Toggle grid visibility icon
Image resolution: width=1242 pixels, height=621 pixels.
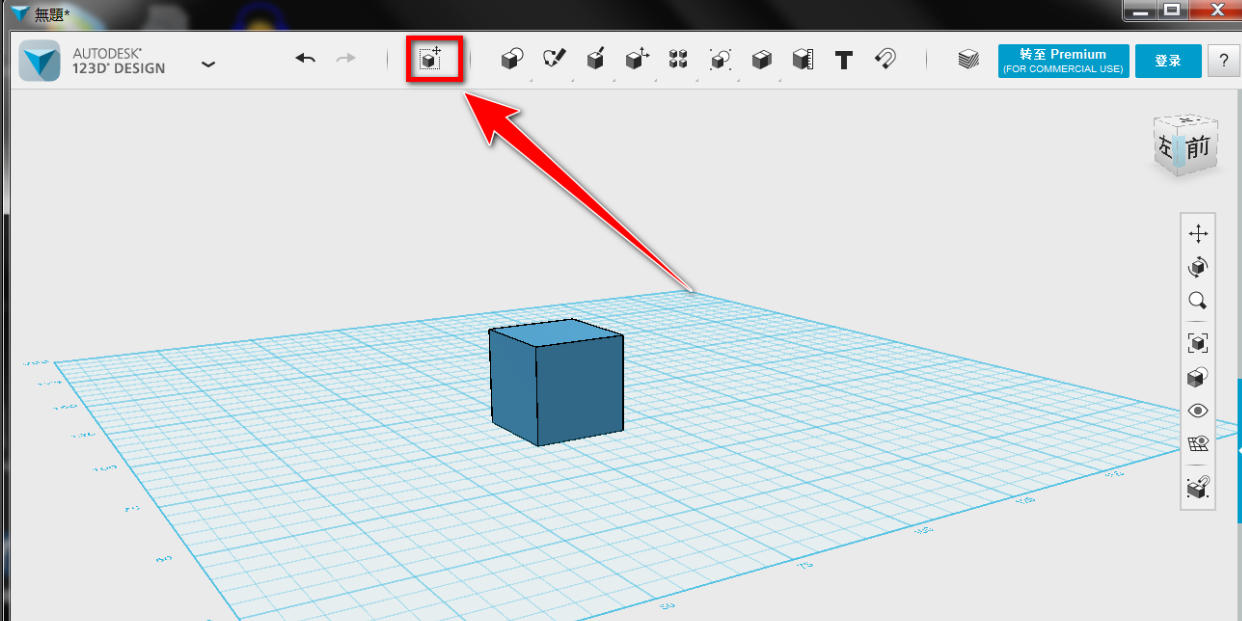coord(1198,444)
